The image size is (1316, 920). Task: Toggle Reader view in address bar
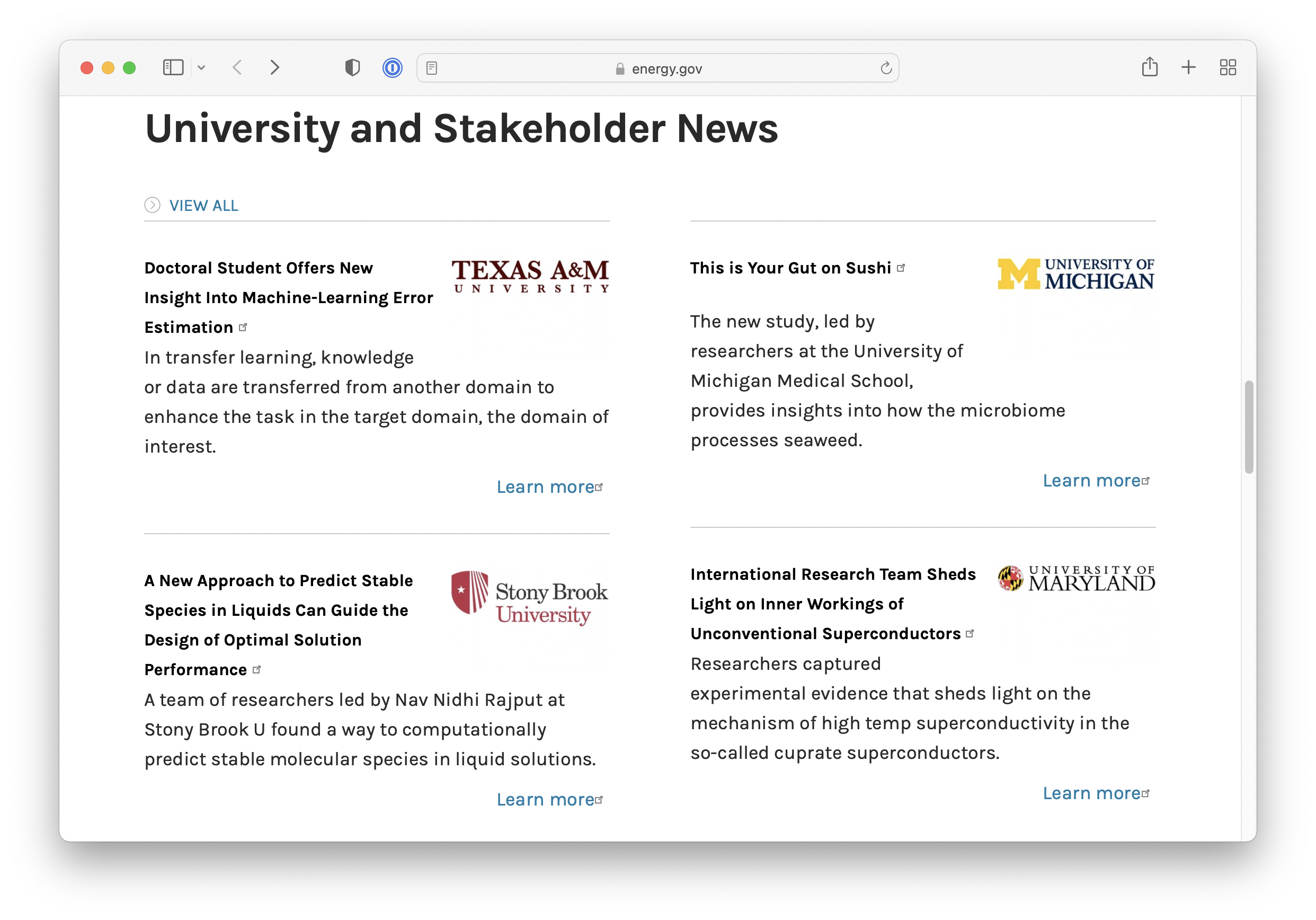click(432, 68)
